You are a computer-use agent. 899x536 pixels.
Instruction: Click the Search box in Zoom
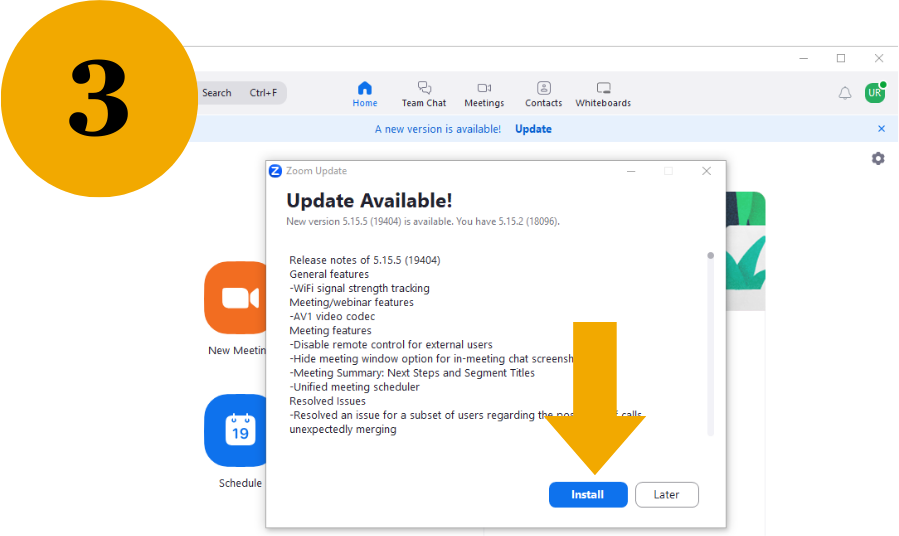click(240, 93)
